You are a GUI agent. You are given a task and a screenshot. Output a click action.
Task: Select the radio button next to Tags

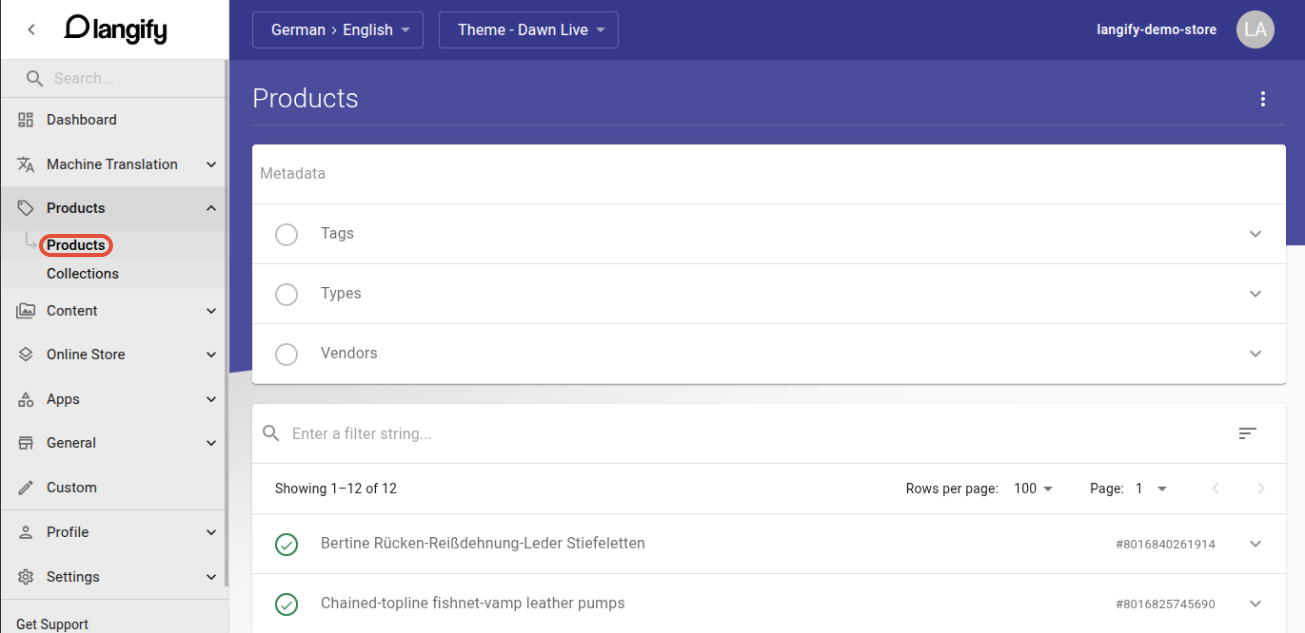point(286,234)
